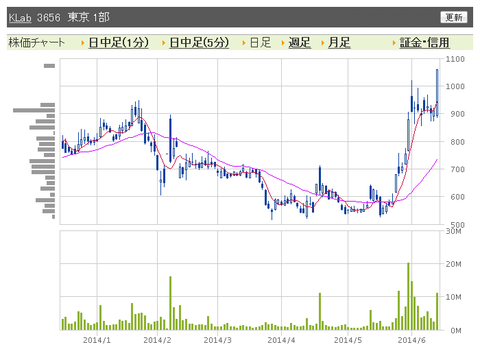Click the longest price-volume histogram bar
The image size is (480, 360).
click(34, 110)
